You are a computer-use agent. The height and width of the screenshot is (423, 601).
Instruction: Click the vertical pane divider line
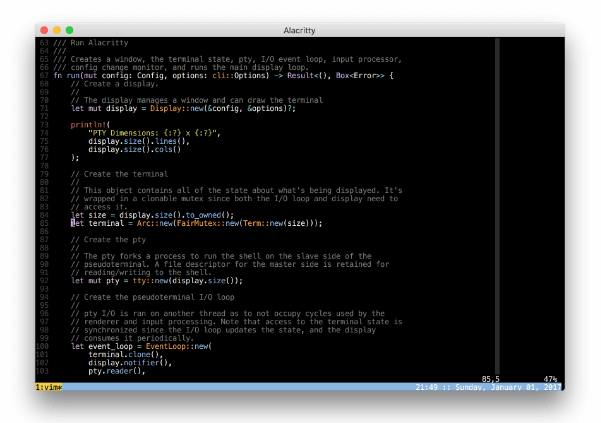(497, 200)
